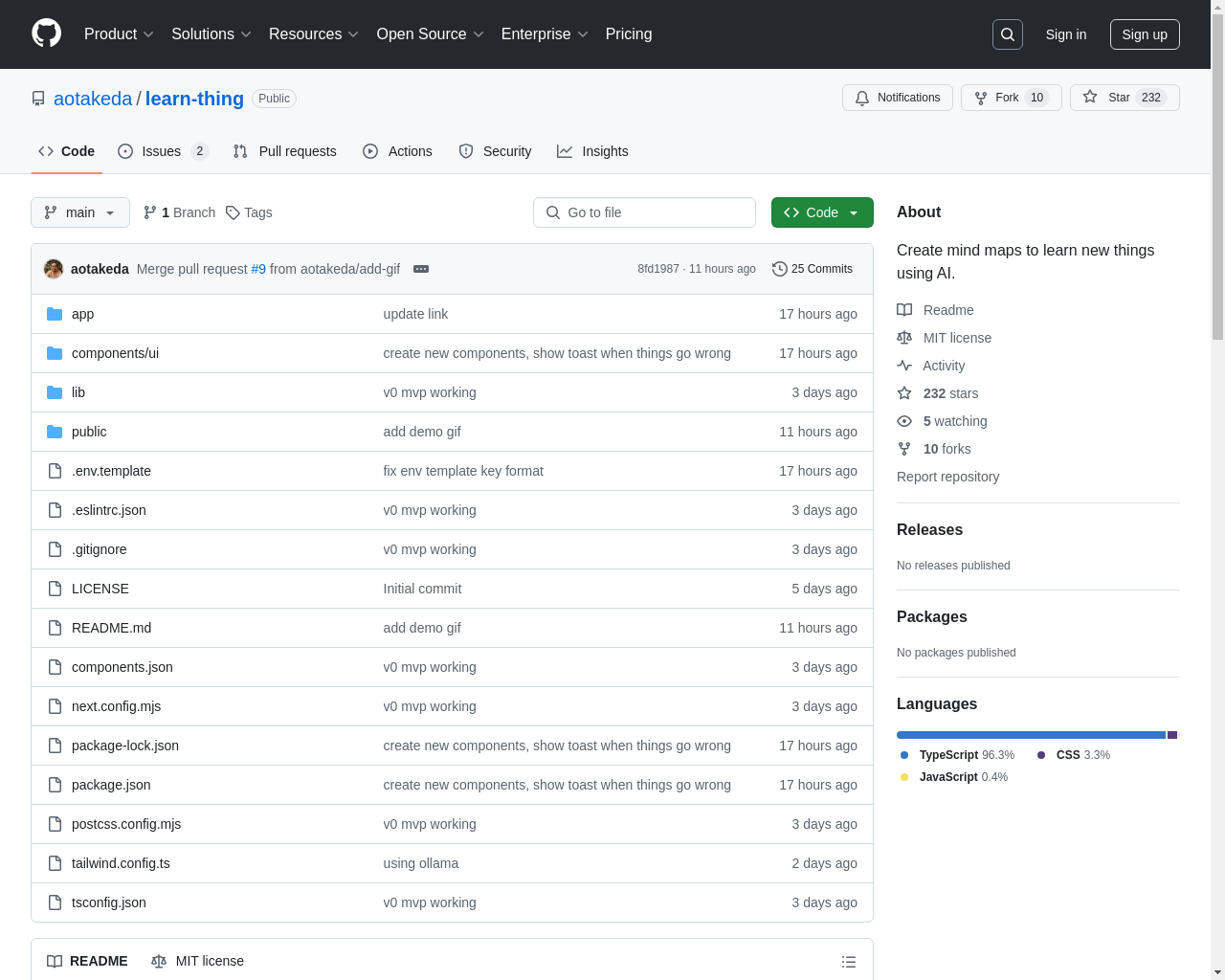This screenshot has width=1225, height=980.
Task: Click the pulse icon next to Activity
Action: (904, 366)
